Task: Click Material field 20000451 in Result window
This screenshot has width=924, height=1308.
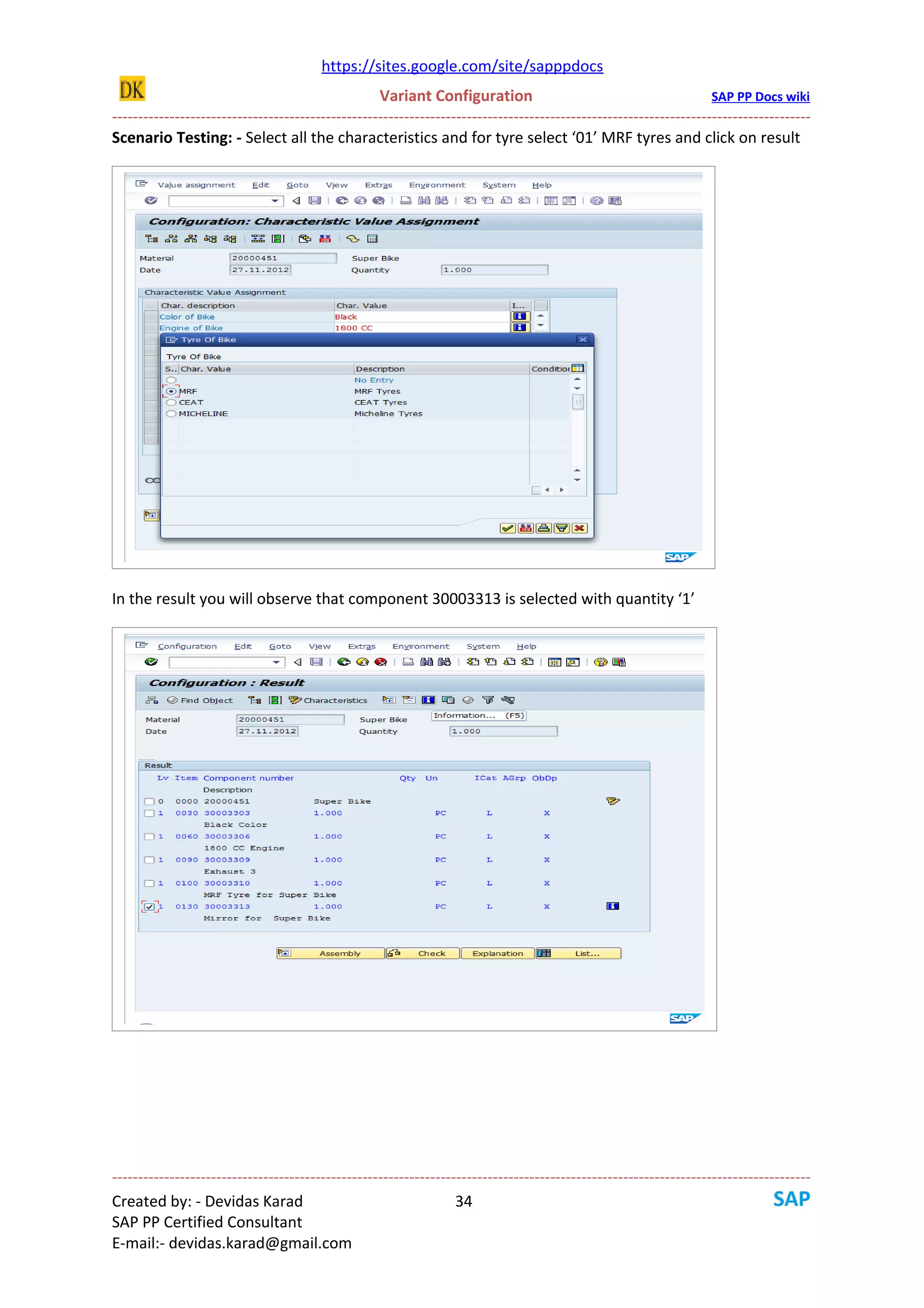Action: (x=291, y=720)
